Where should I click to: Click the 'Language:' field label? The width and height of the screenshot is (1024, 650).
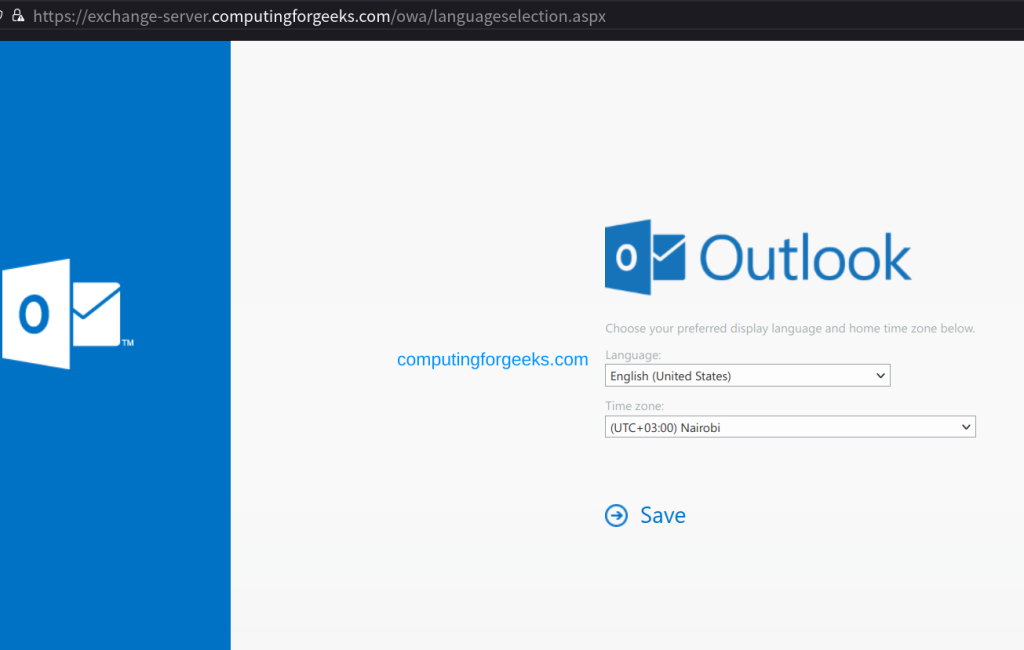pos(632,354)
